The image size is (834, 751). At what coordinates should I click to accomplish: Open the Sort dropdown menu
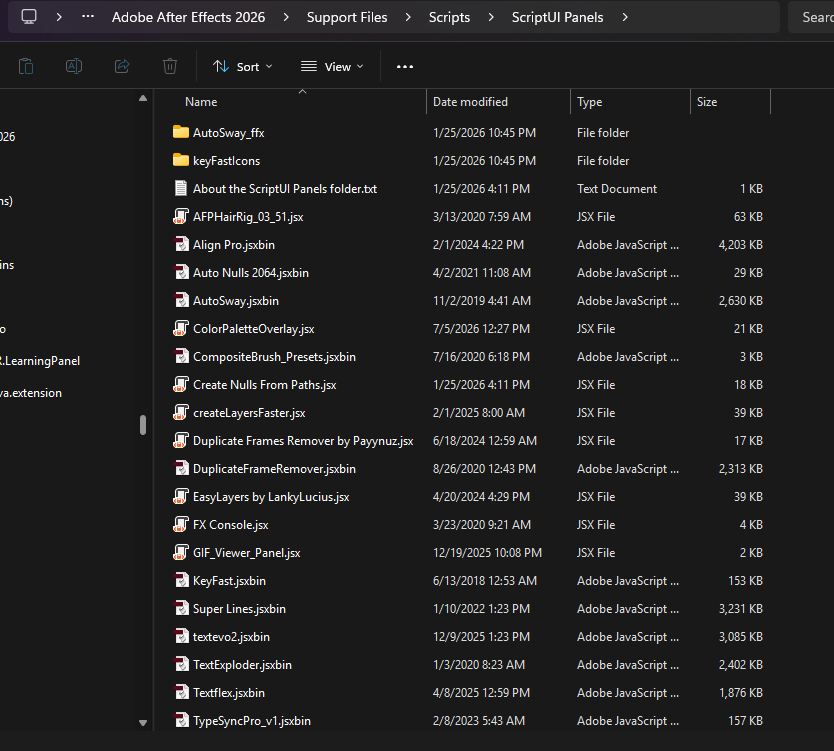click(x=243, y=66)
